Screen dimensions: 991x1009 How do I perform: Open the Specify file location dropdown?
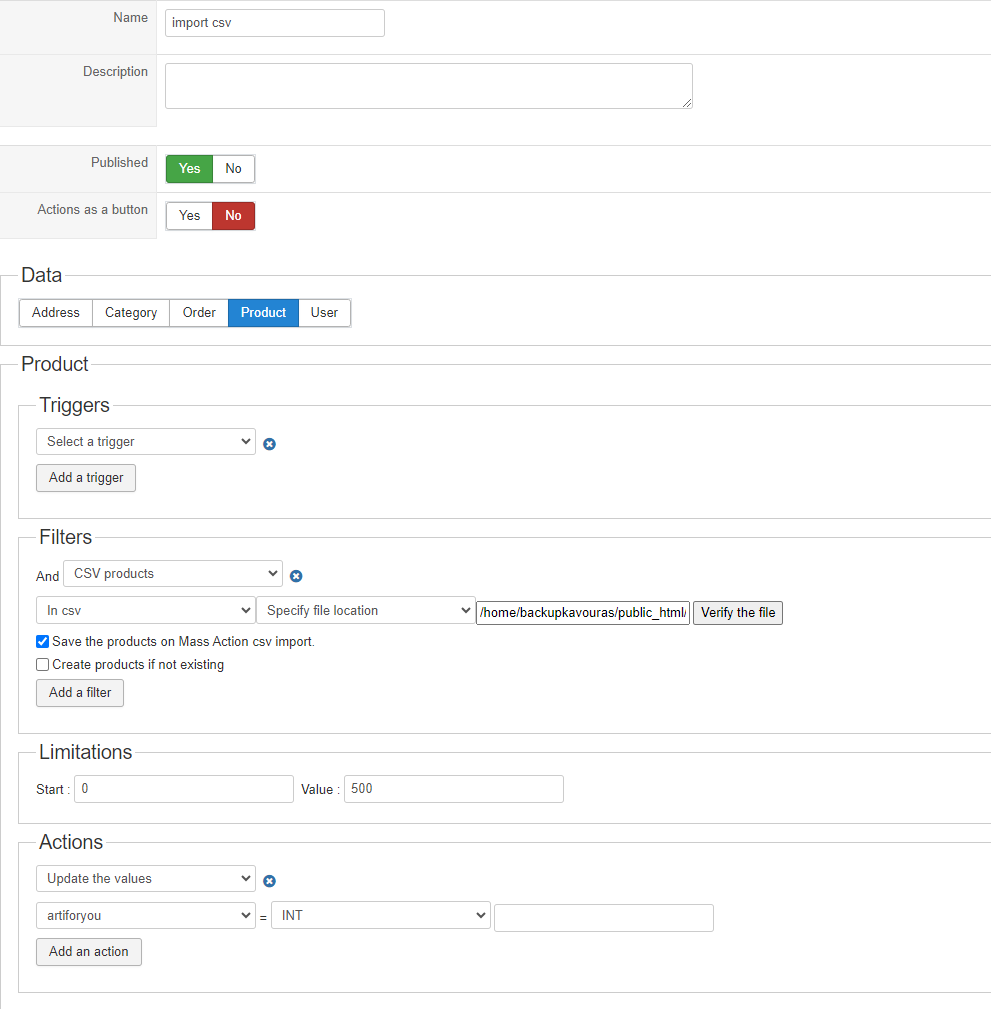[366, 610]
